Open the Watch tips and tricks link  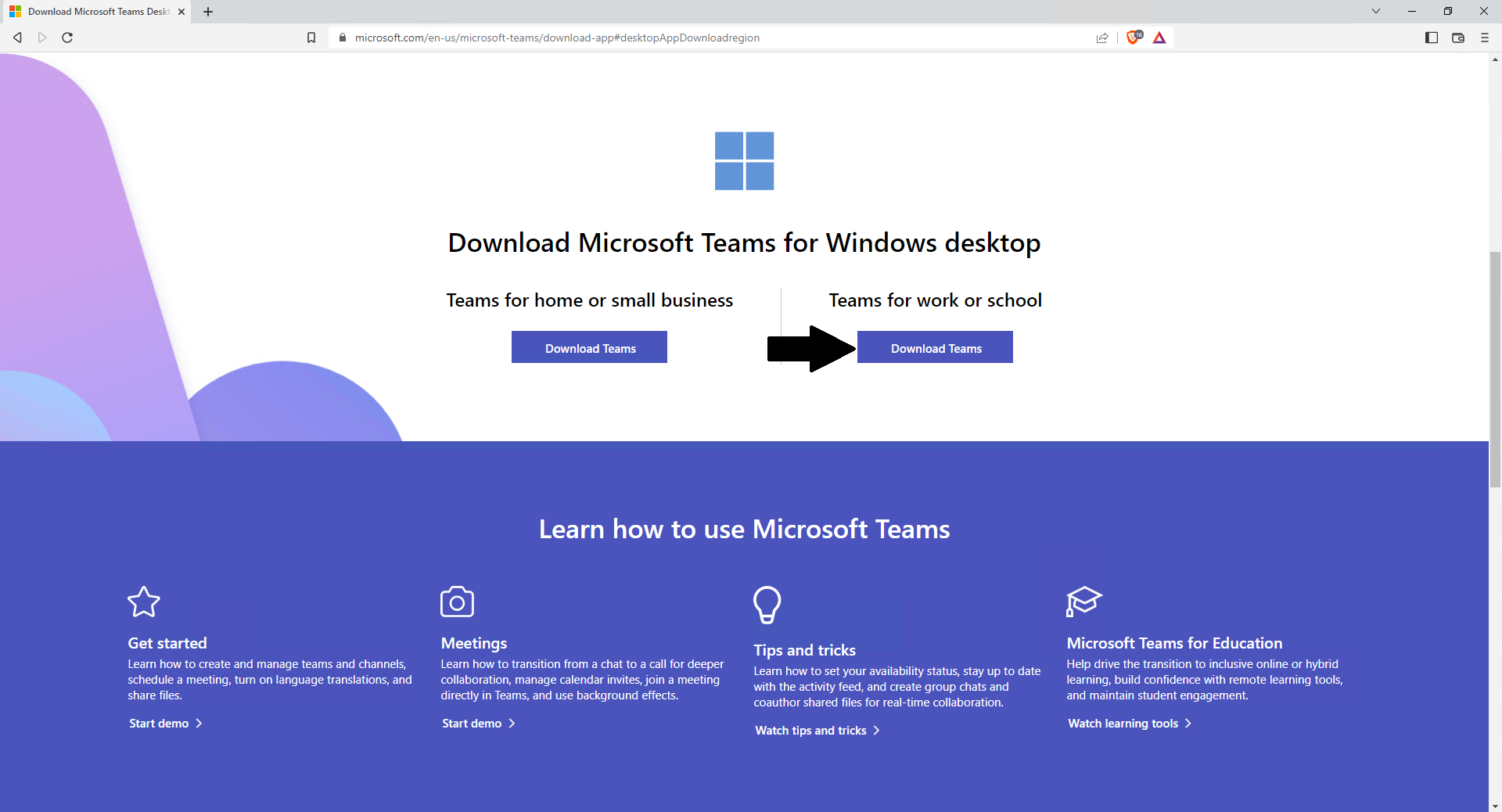point(817,731)
